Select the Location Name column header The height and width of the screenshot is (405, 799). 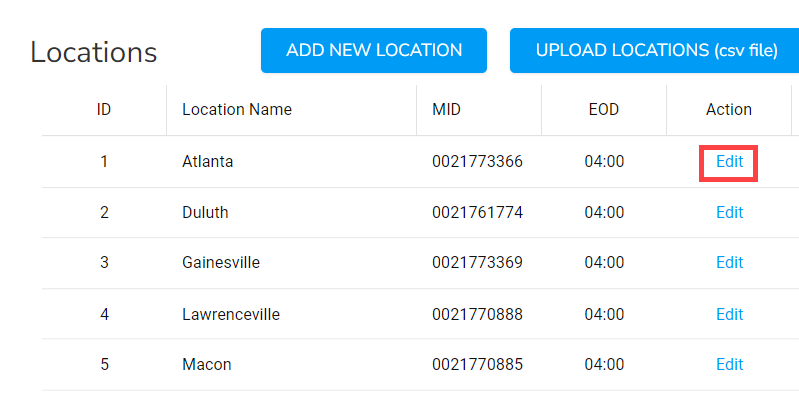coord(237,110)
